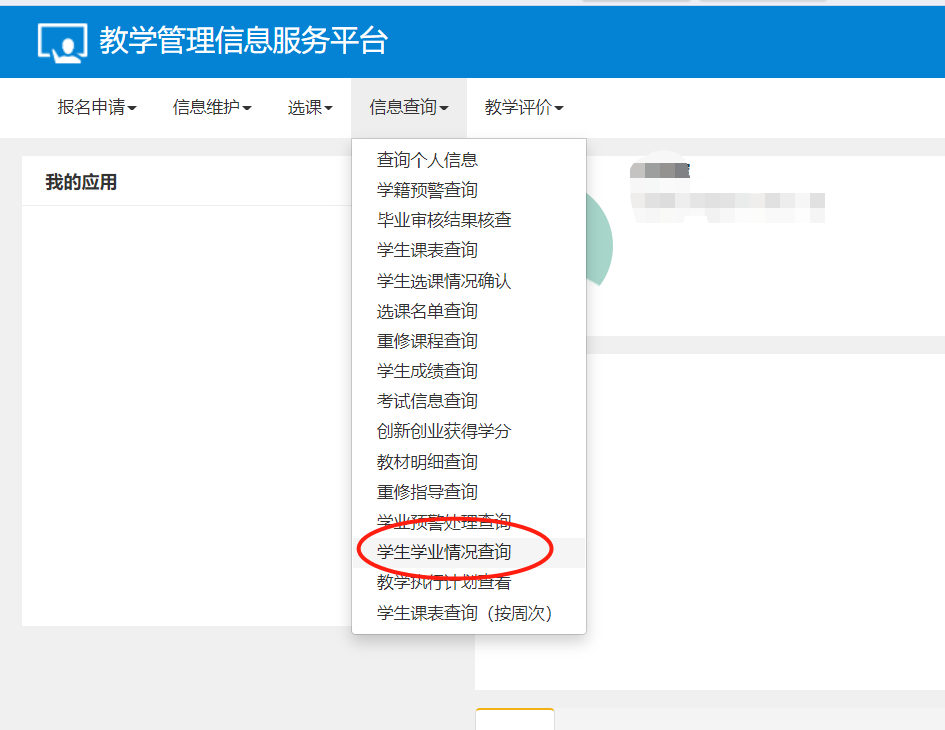
Task: Select 查询个人信息 from the menu
Action: click(427, 160)
